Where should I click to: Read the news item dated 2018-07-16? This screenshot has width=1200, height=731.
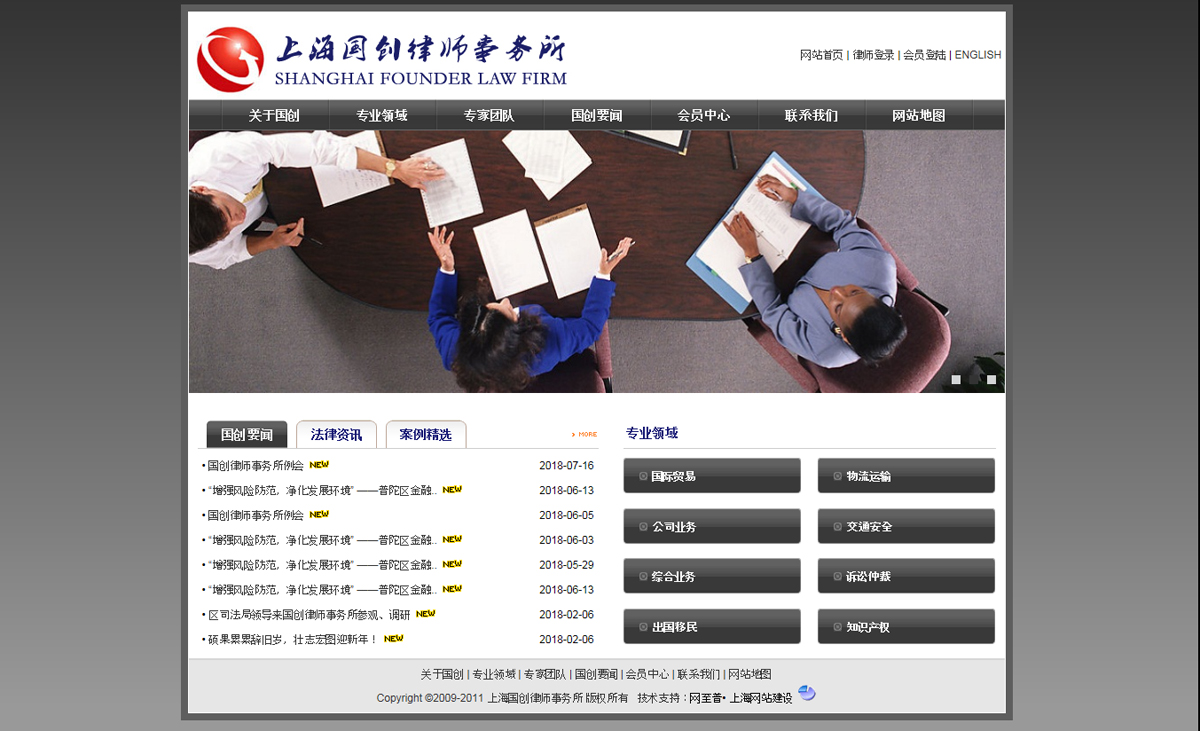255,465
